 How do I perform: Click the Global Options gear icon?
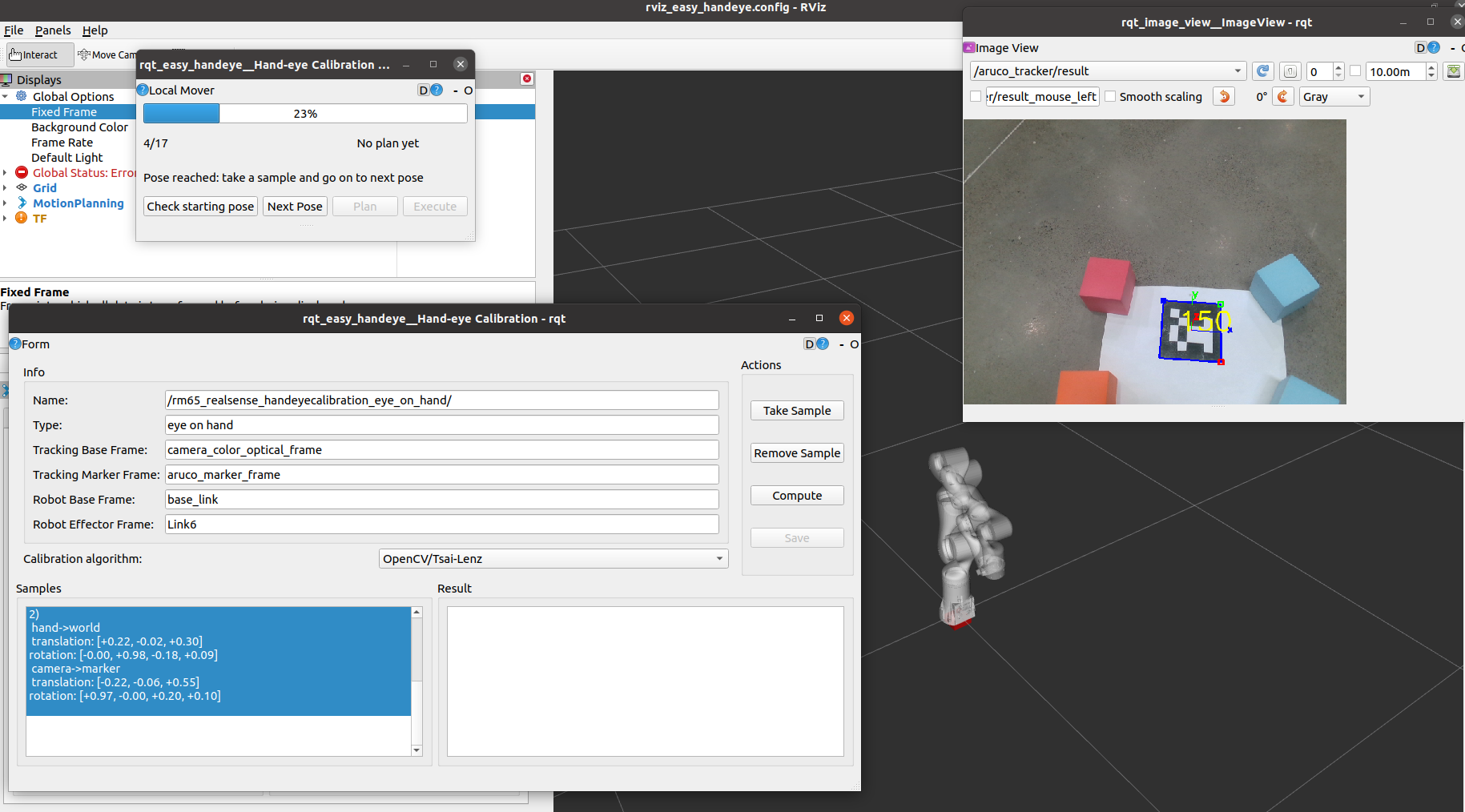[x=22, y=96]
